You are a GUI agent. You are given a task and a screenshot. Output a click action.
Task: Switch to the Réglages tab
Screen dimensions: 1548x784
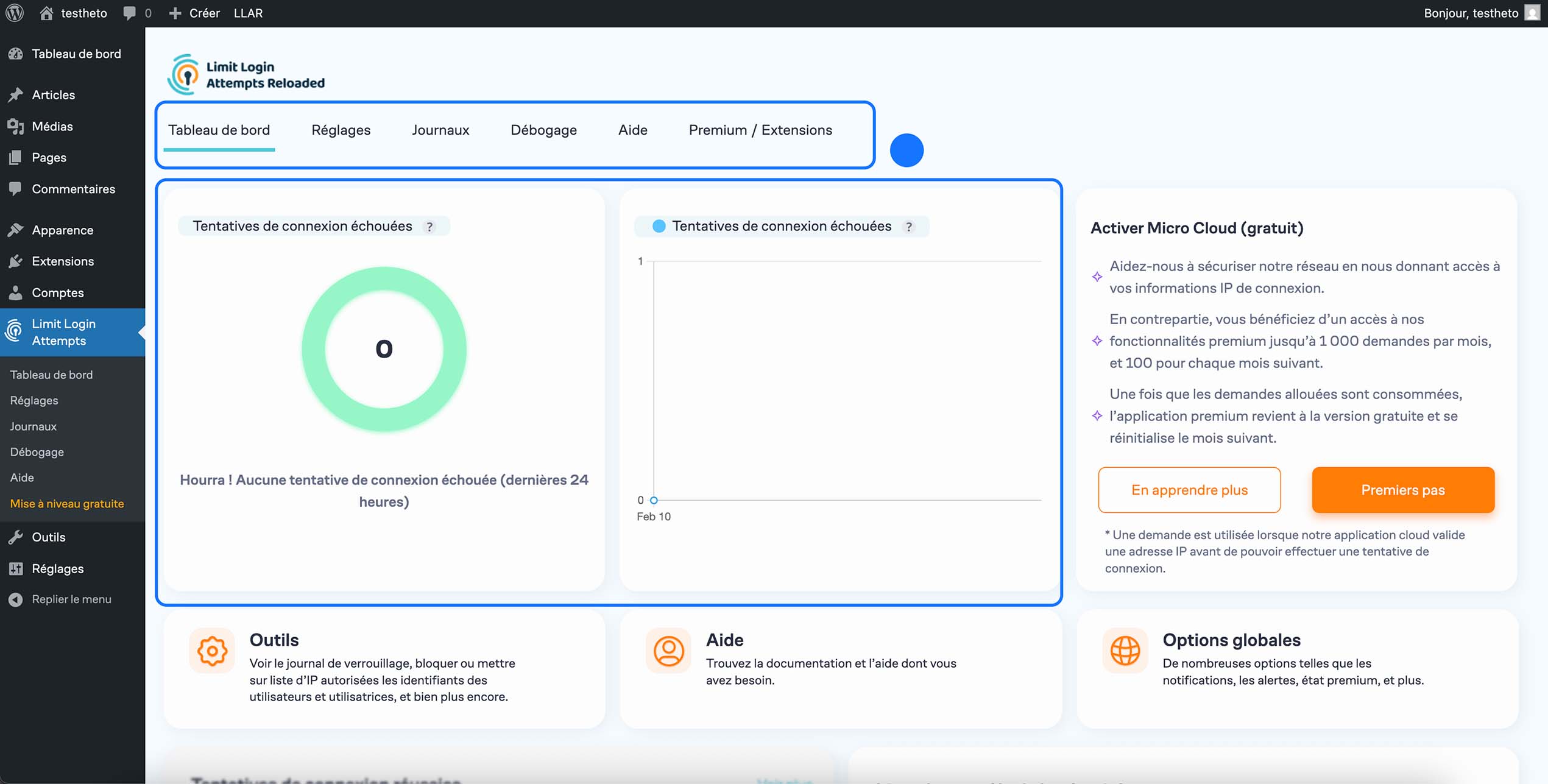(341, 130)
